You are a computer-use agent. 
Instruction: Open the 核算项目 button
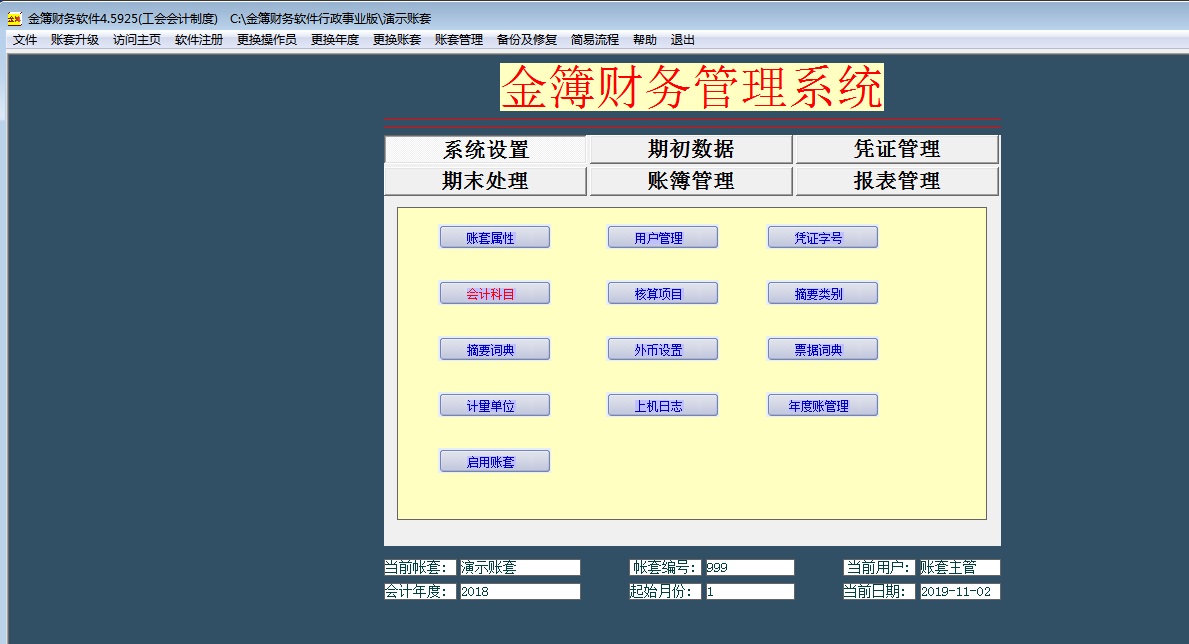(x=663, y=294)
